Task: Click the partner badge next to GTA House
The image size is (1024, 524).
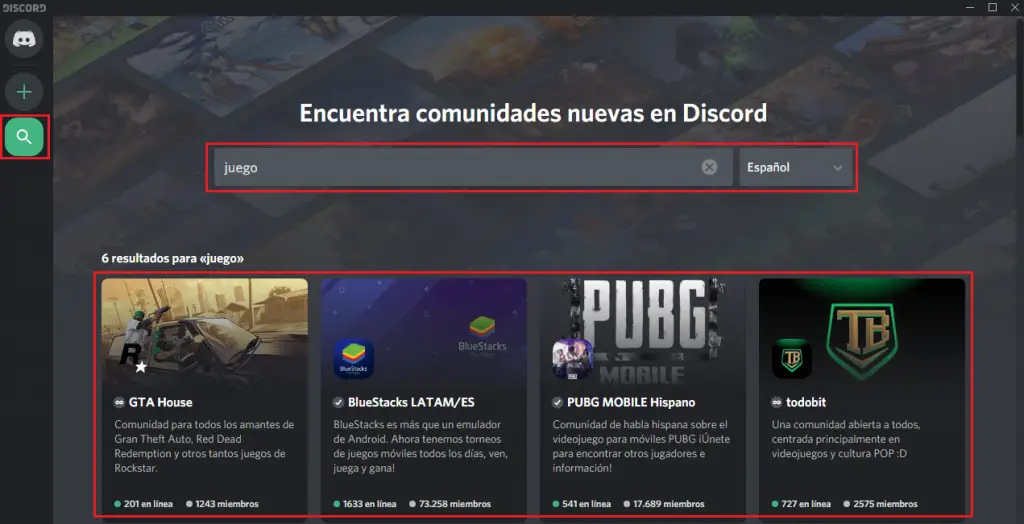Action: pyautogui.click(x=119, y=402)
